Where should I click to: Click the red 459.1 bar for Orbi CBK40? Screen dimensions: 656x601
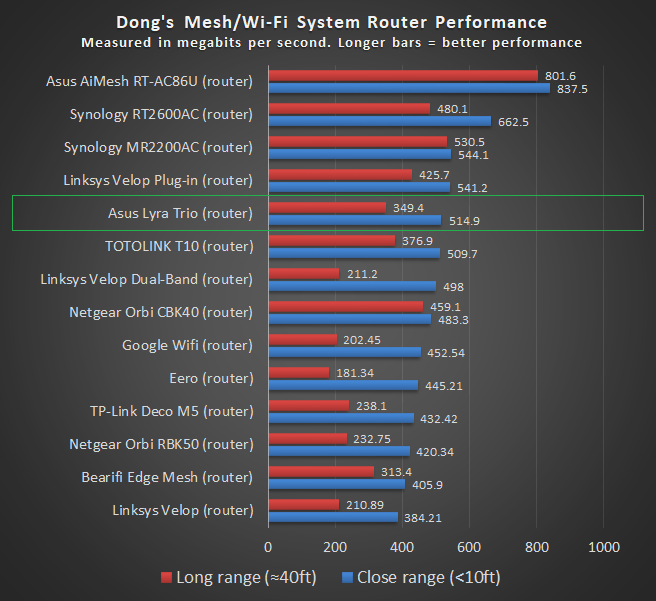tap(346, 307)
